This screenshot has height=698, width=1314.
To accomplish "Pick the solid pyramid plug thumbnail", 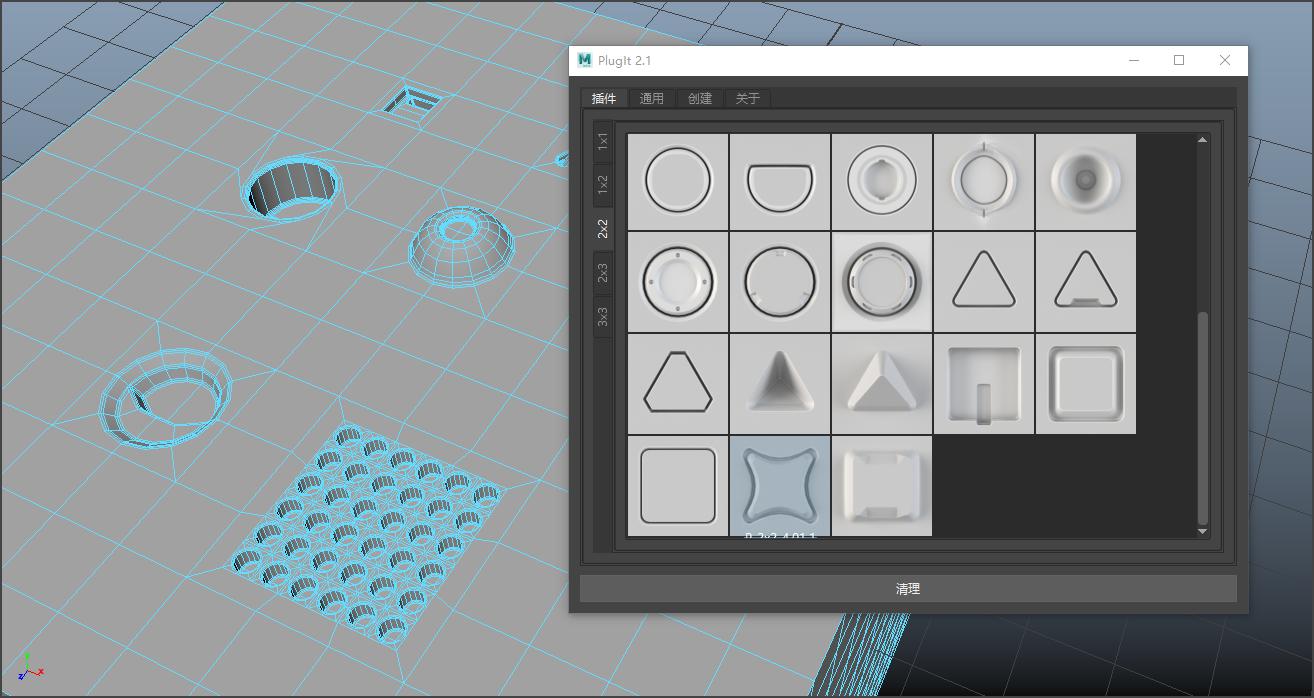I will point(882,383).
